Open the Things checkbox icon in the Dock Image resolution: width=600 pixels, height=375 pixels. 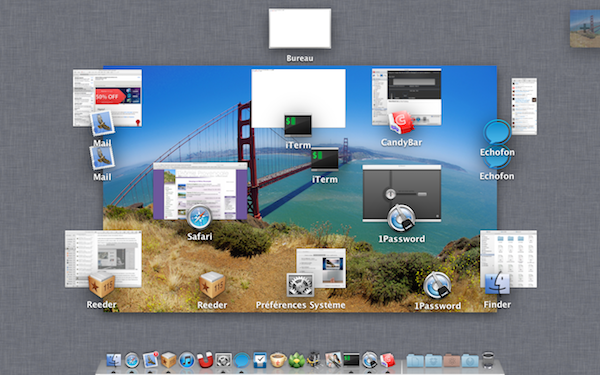[x=260, y=360]
